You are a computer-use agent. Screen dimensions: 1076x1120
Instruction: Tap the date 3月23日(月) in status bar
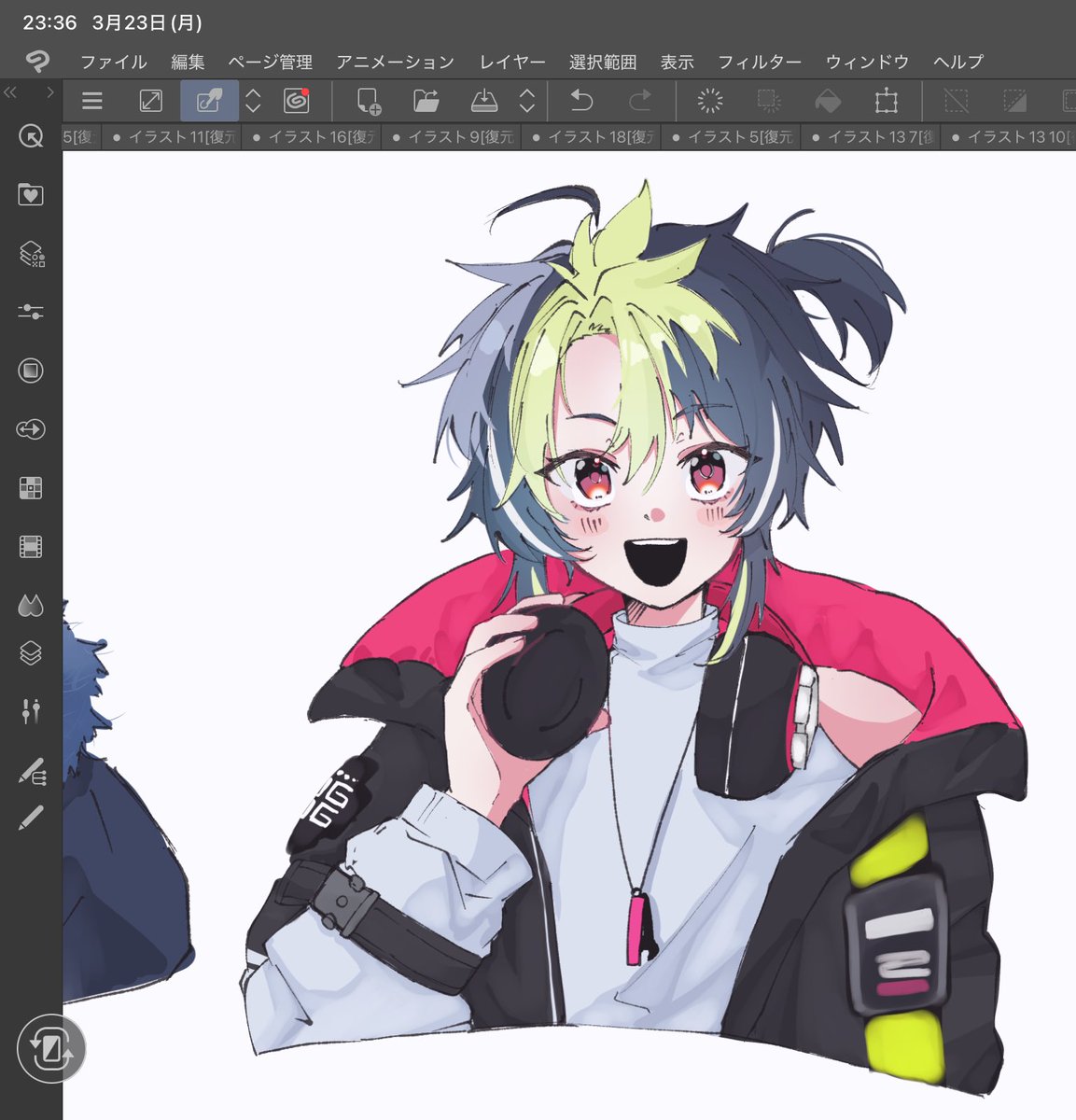147,22
